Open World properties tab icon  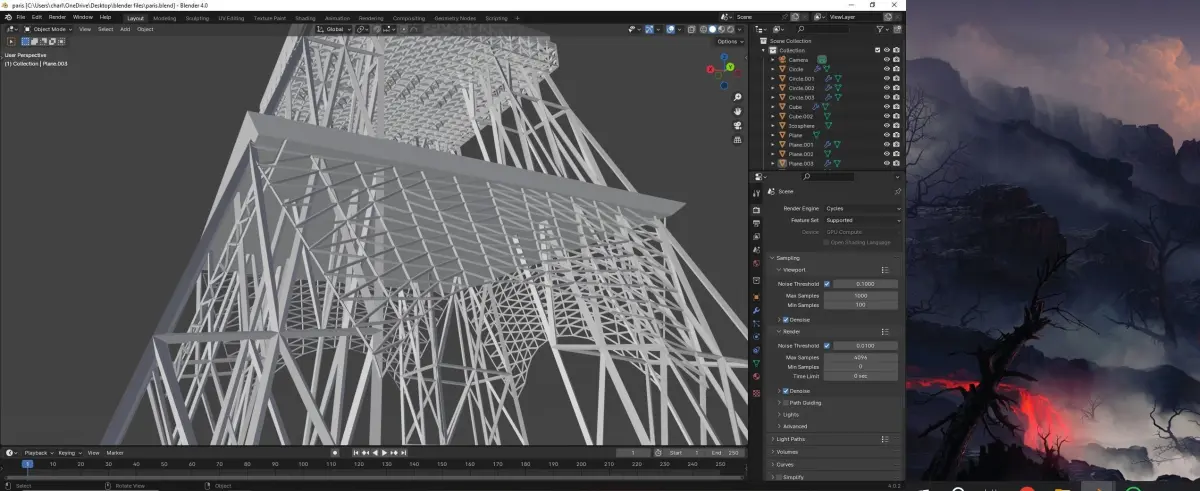(x=756, y=265)
